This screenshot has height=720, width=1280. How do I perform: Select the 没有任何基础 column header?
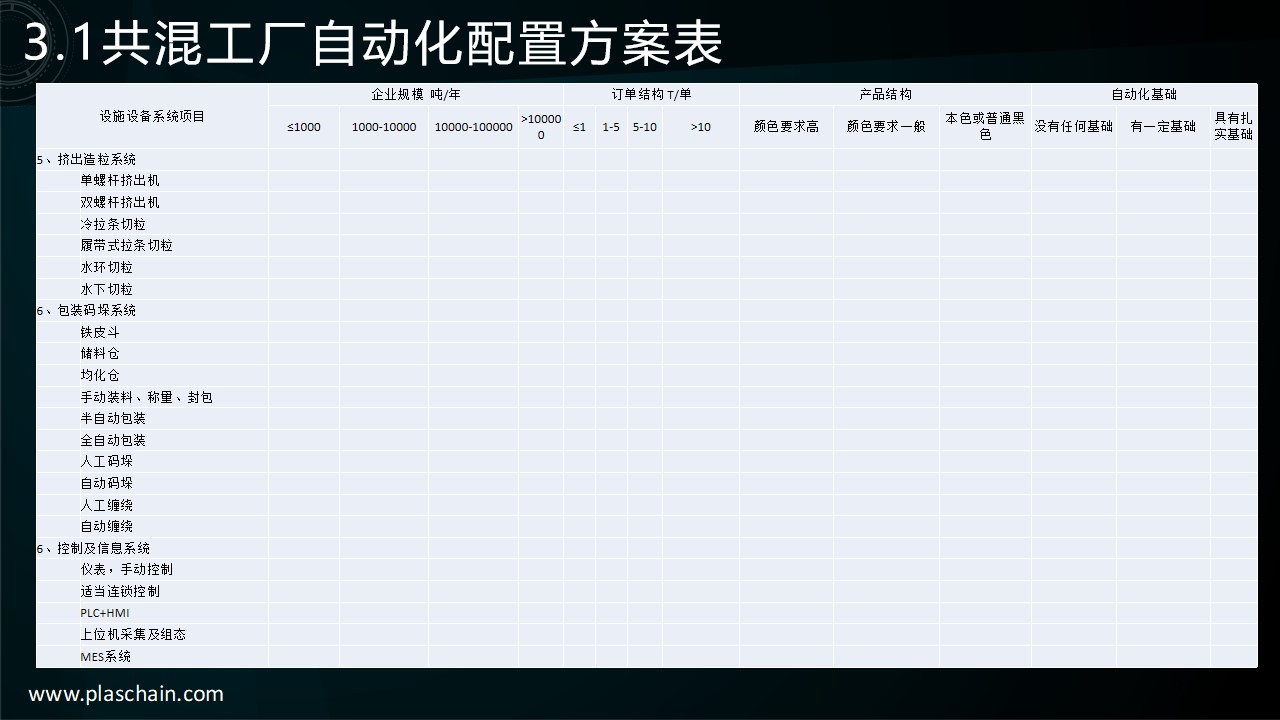coord(1073,127)
